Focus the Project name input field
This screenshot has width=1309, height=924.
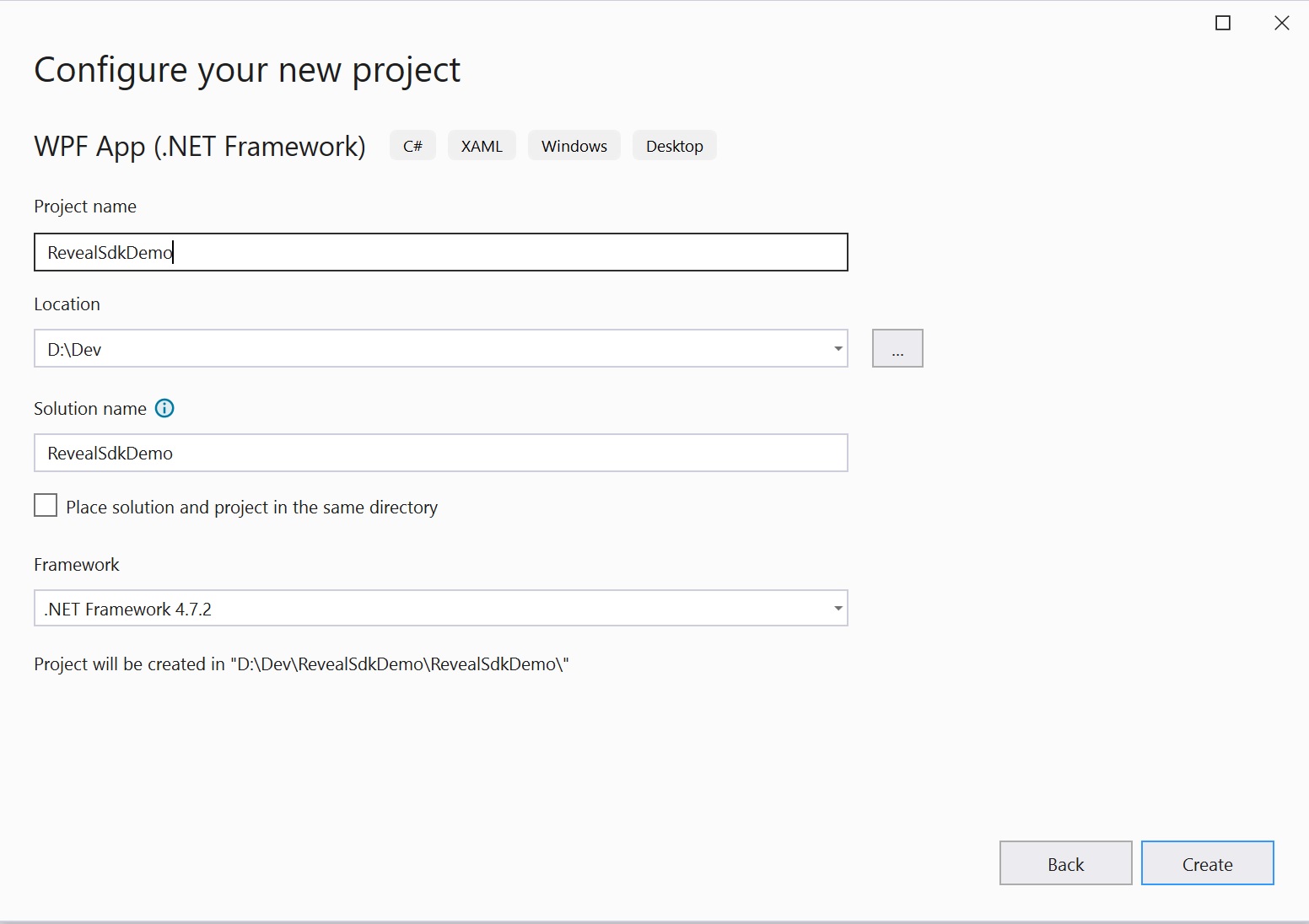[440, 252]
